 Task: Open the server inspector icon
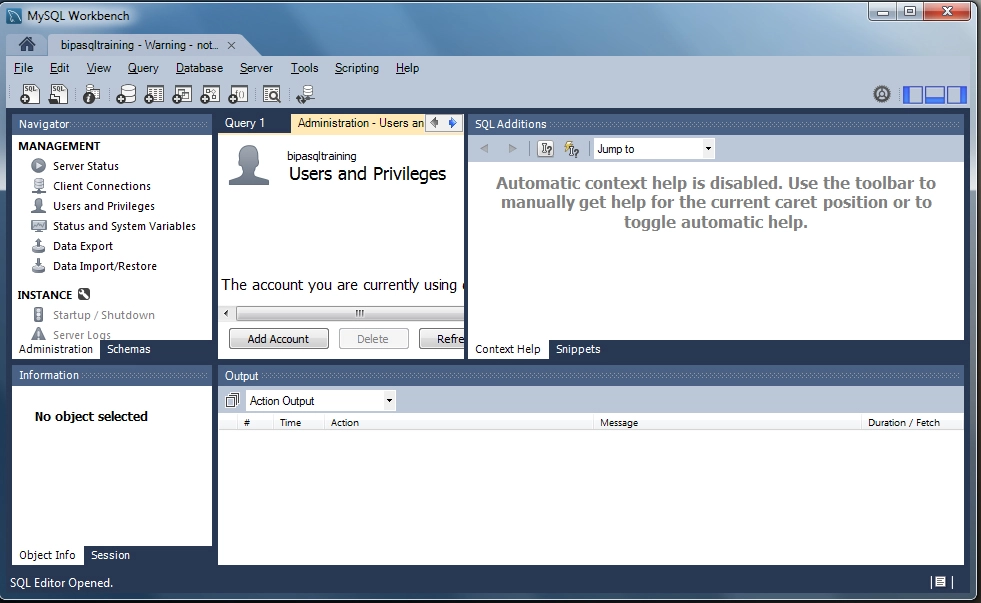pos(89,93)
